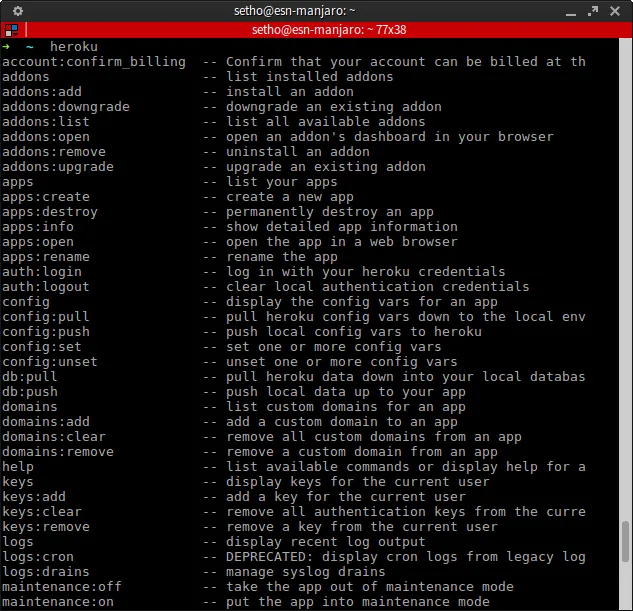Select the 'domains' completion entry
This screenshot has height=611, width=633.
(30, 407)
